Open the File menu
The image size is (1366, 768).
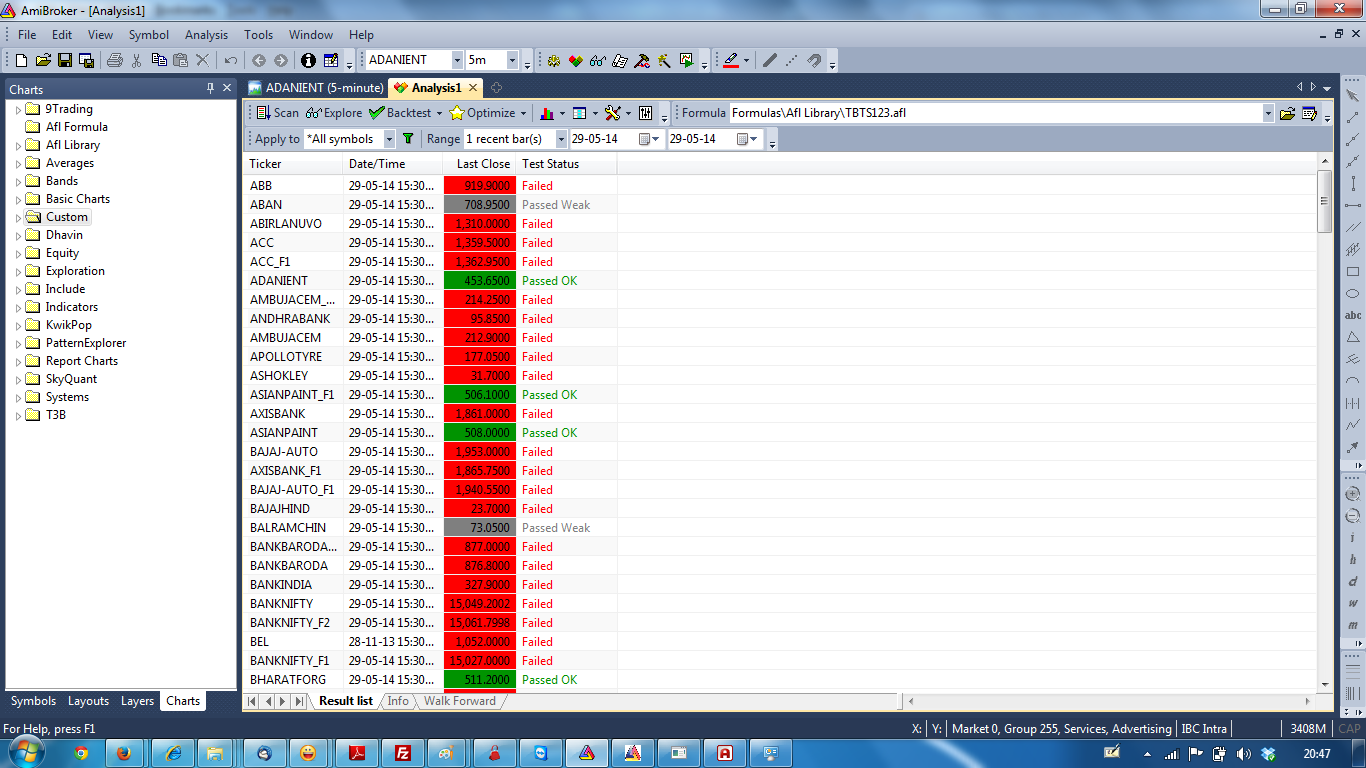point(27,35)
